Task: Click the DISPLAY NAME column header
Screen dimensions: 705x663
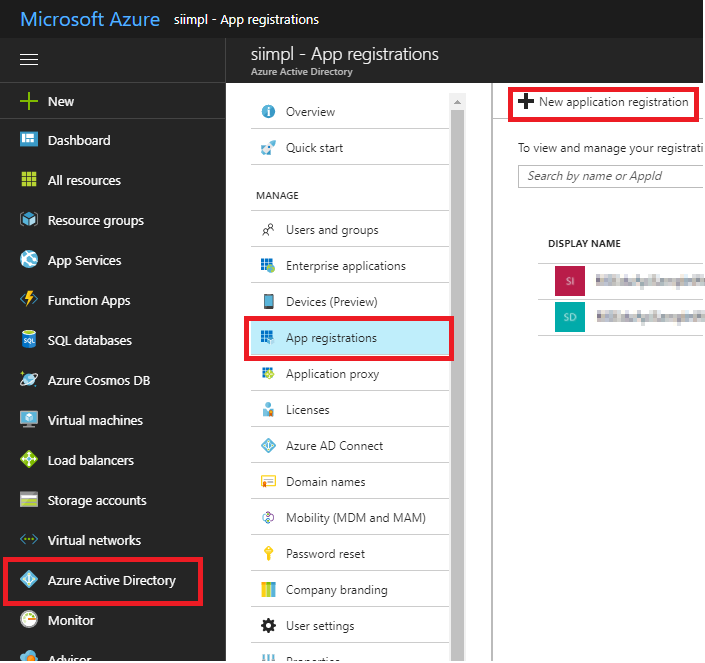Action: point(584,243)
